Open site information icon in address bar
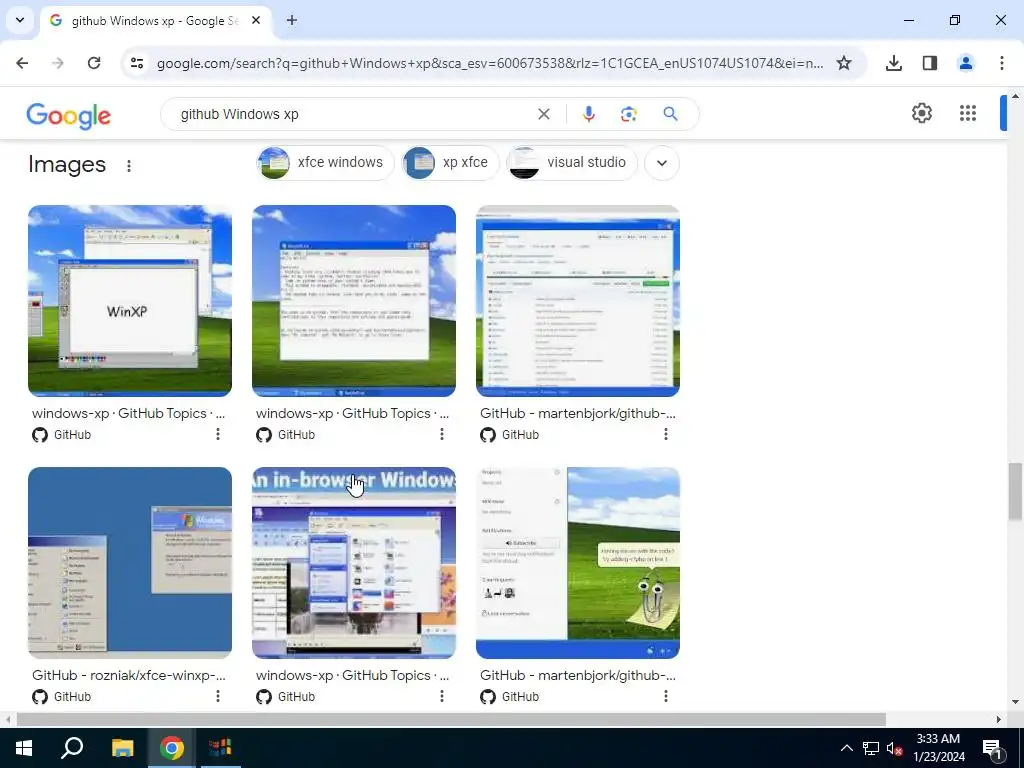This screenshot has width=1024, height=768. (x=136, y=63)
